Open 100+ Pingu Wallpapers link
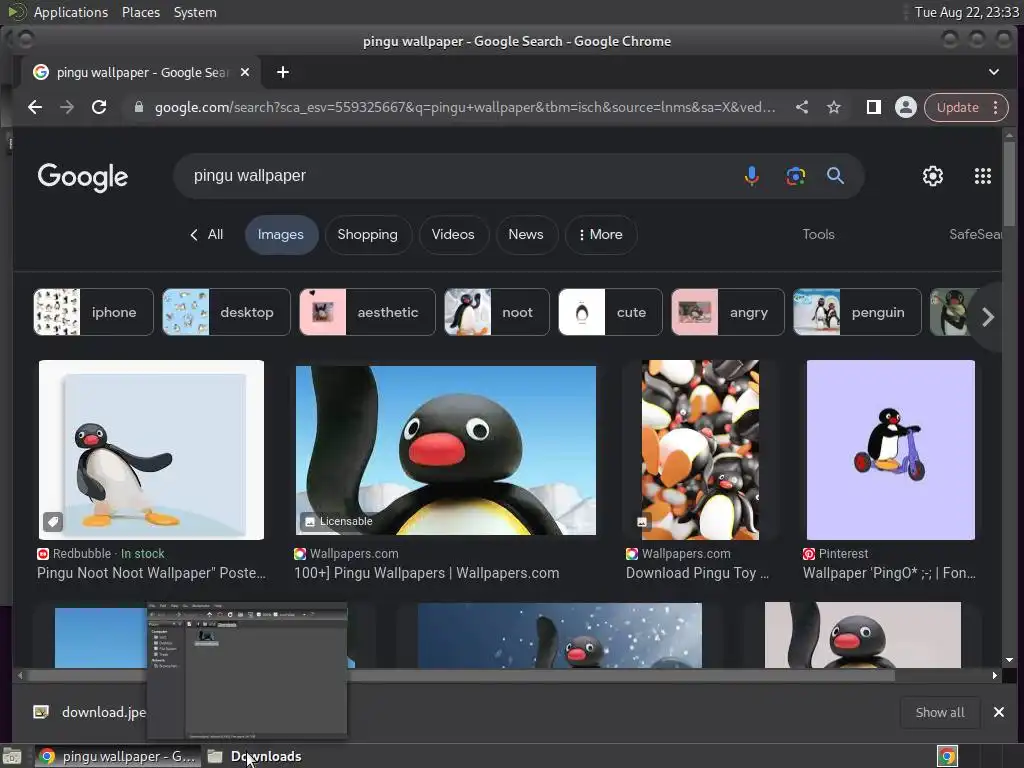Image resolution: width=1024 pixels, height=768 pixels. [426, 573]
